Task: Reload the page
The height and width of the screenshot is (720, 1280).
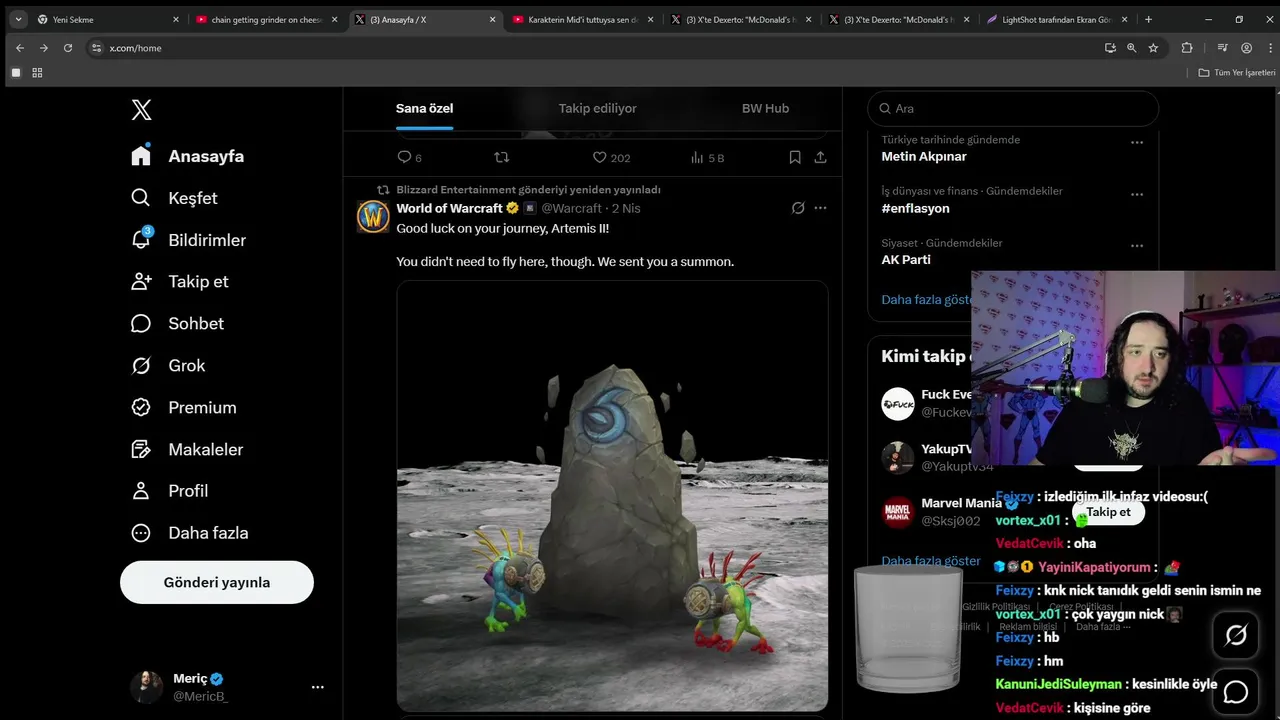Action: pyautogui.click(x=68, y=48)
